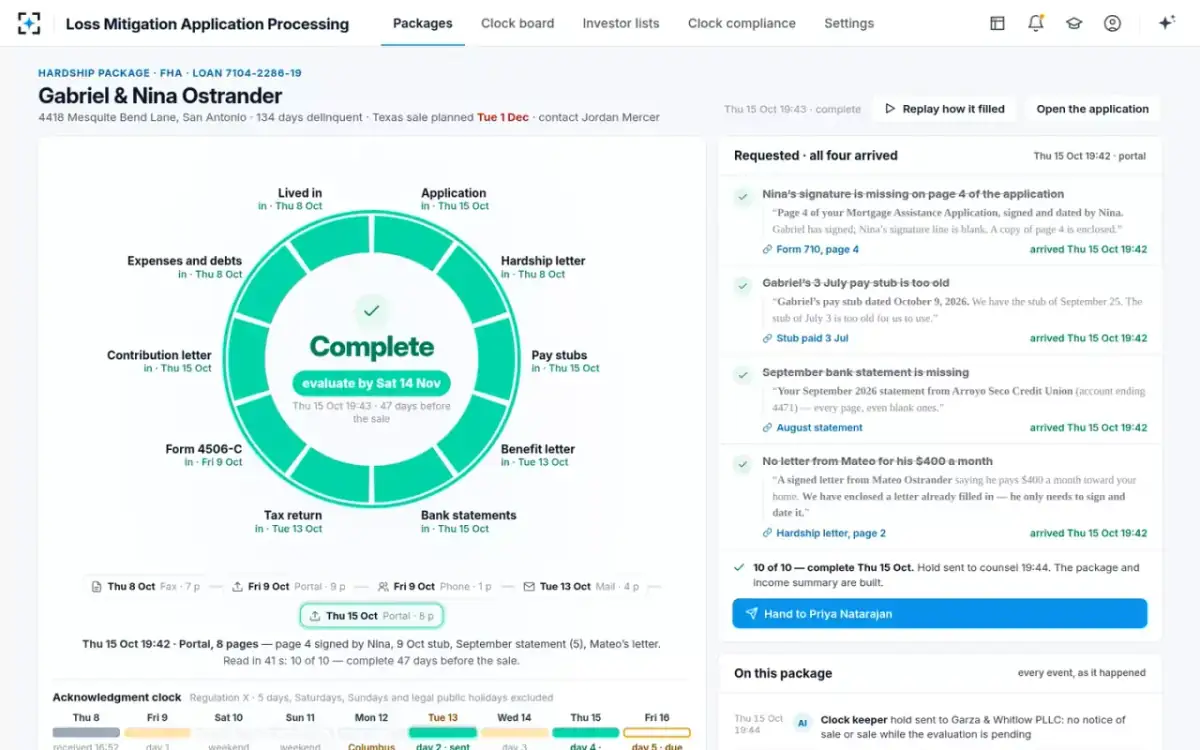
Task: Click Bank statements ring label
Action: coord(468,521)
